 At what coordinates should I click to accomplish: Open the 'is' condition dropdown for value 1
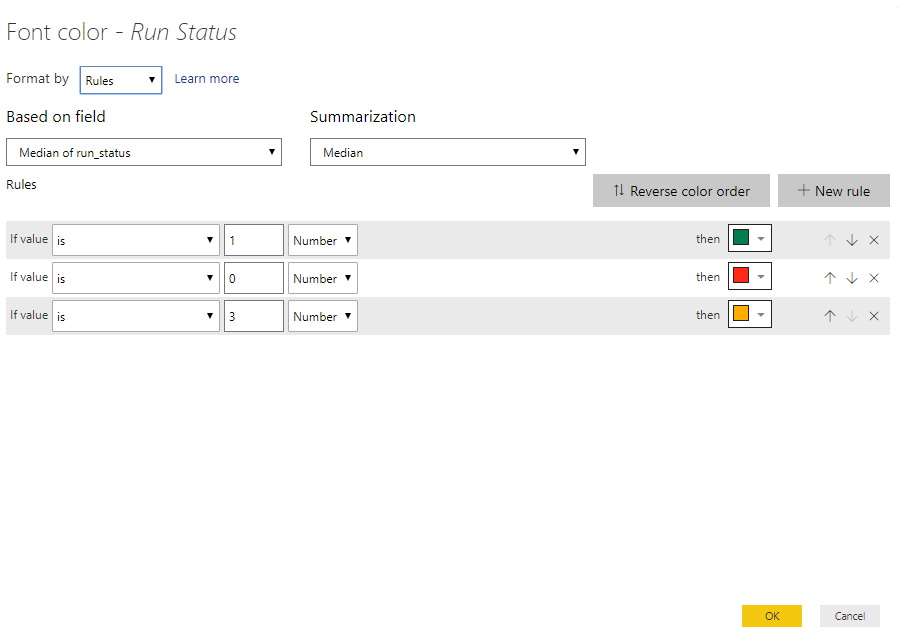pos(136,240)
